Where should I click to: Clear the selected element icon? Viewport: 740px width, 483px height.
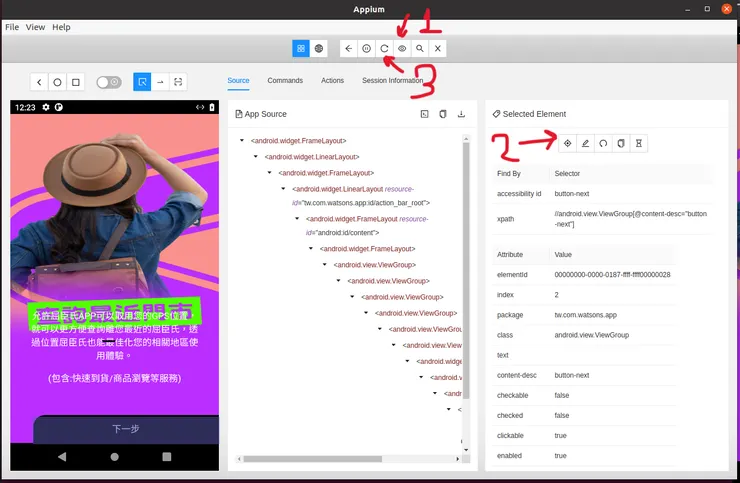coord(603,143)
